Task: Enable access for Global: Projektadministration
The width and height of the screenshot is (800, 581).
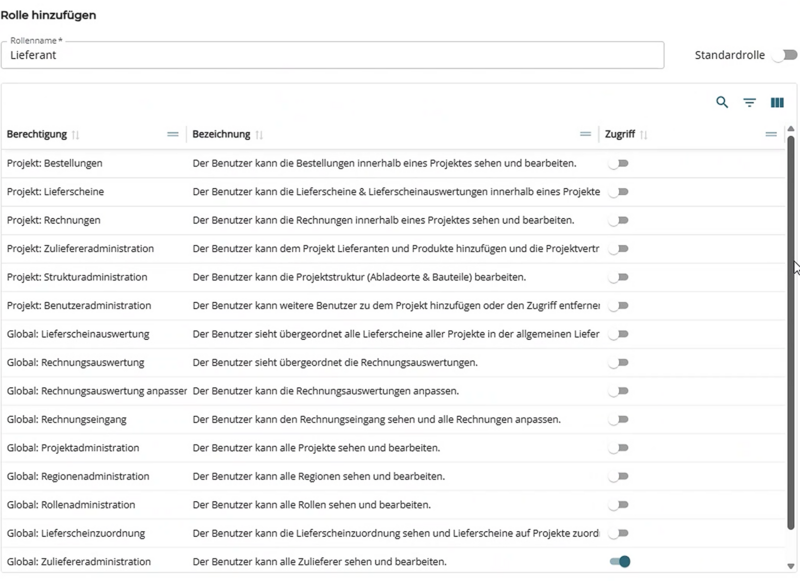Action: 618,448
